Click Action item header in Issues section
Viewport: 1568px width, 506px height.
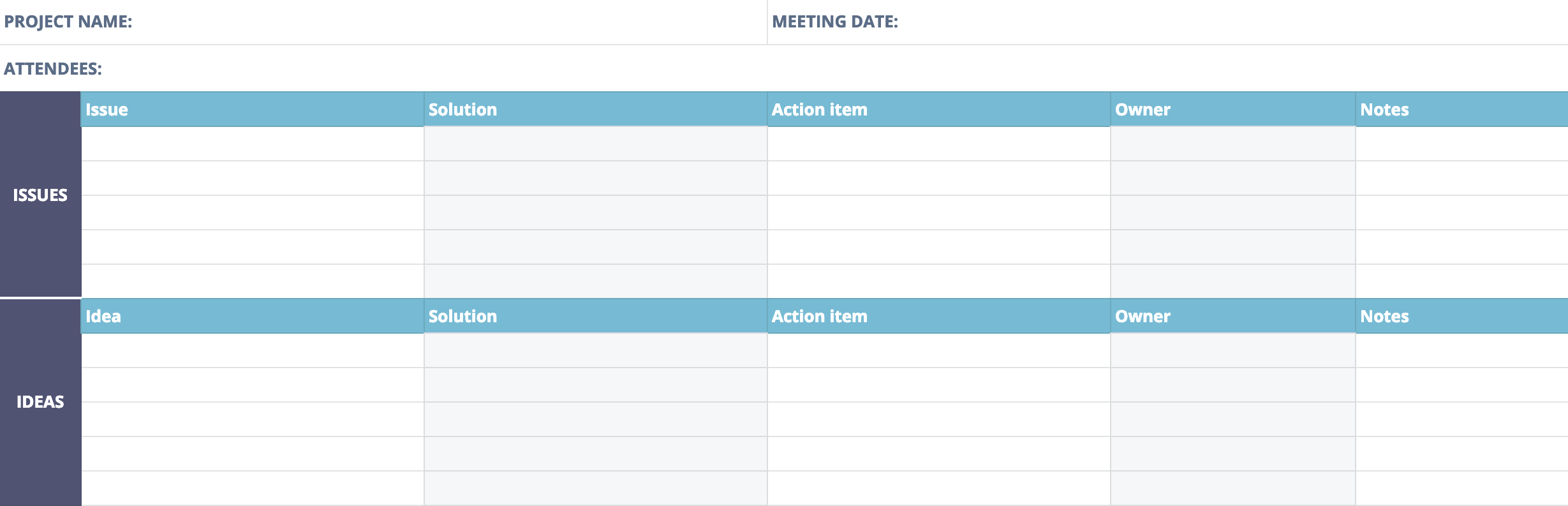[x=939, y=109]
